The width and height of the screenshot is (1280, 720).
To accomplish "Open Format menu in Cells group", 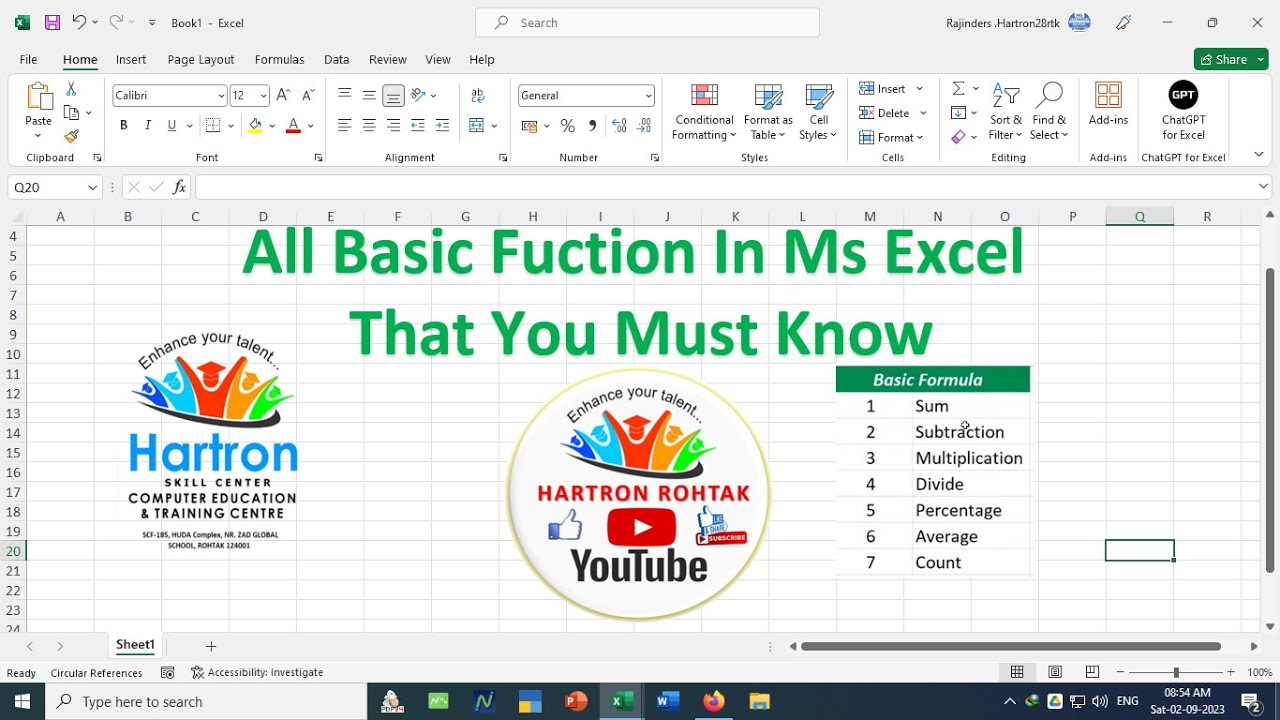I will (891, 137).
